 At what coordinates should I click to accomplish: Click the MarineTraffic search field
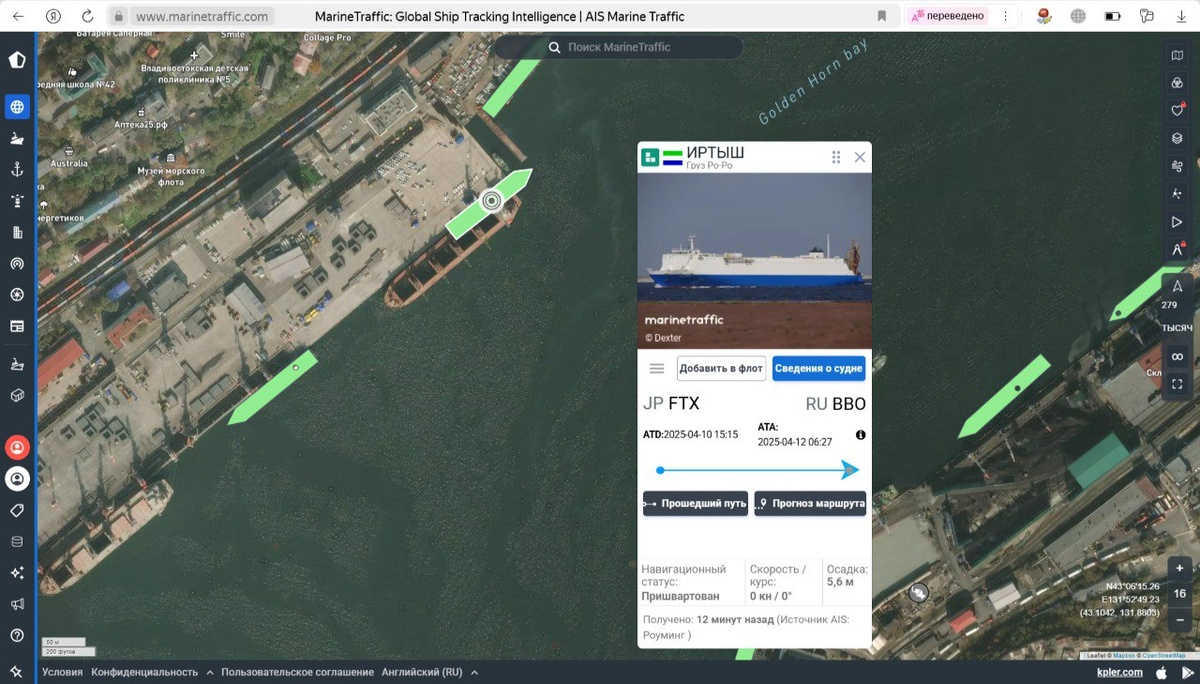[618, 47]
